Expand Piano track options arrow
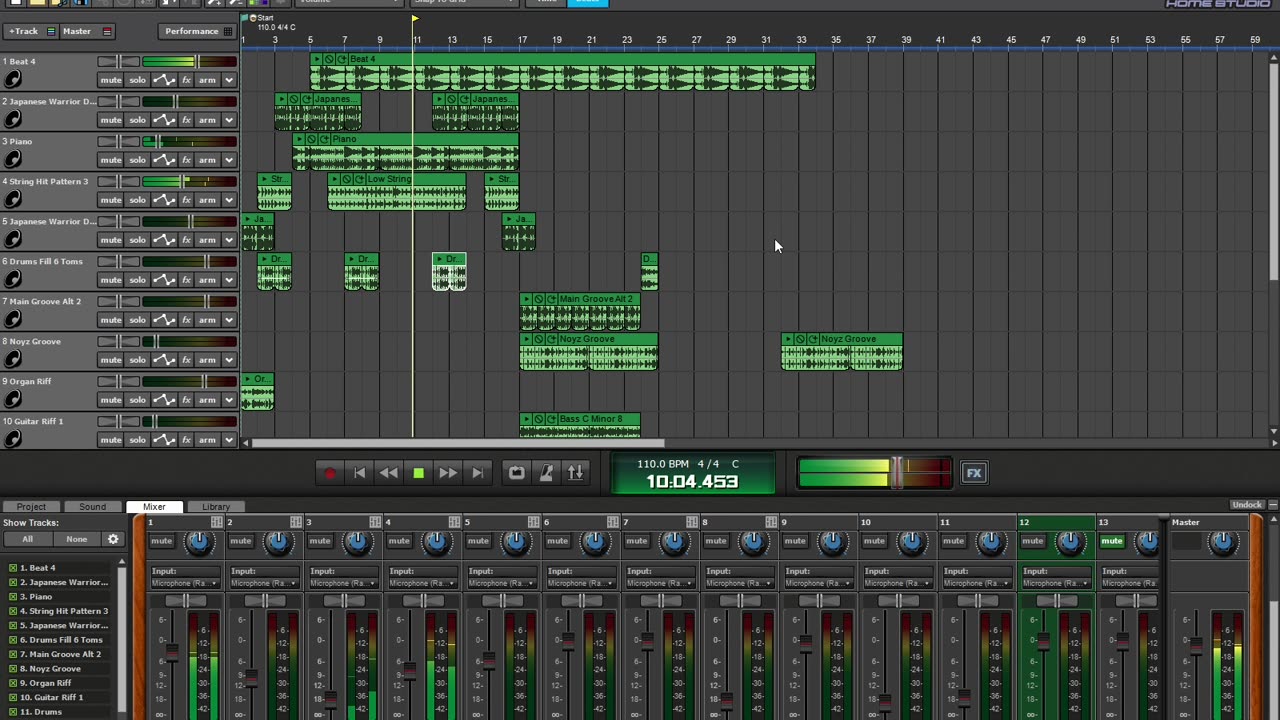 [229, 160]
